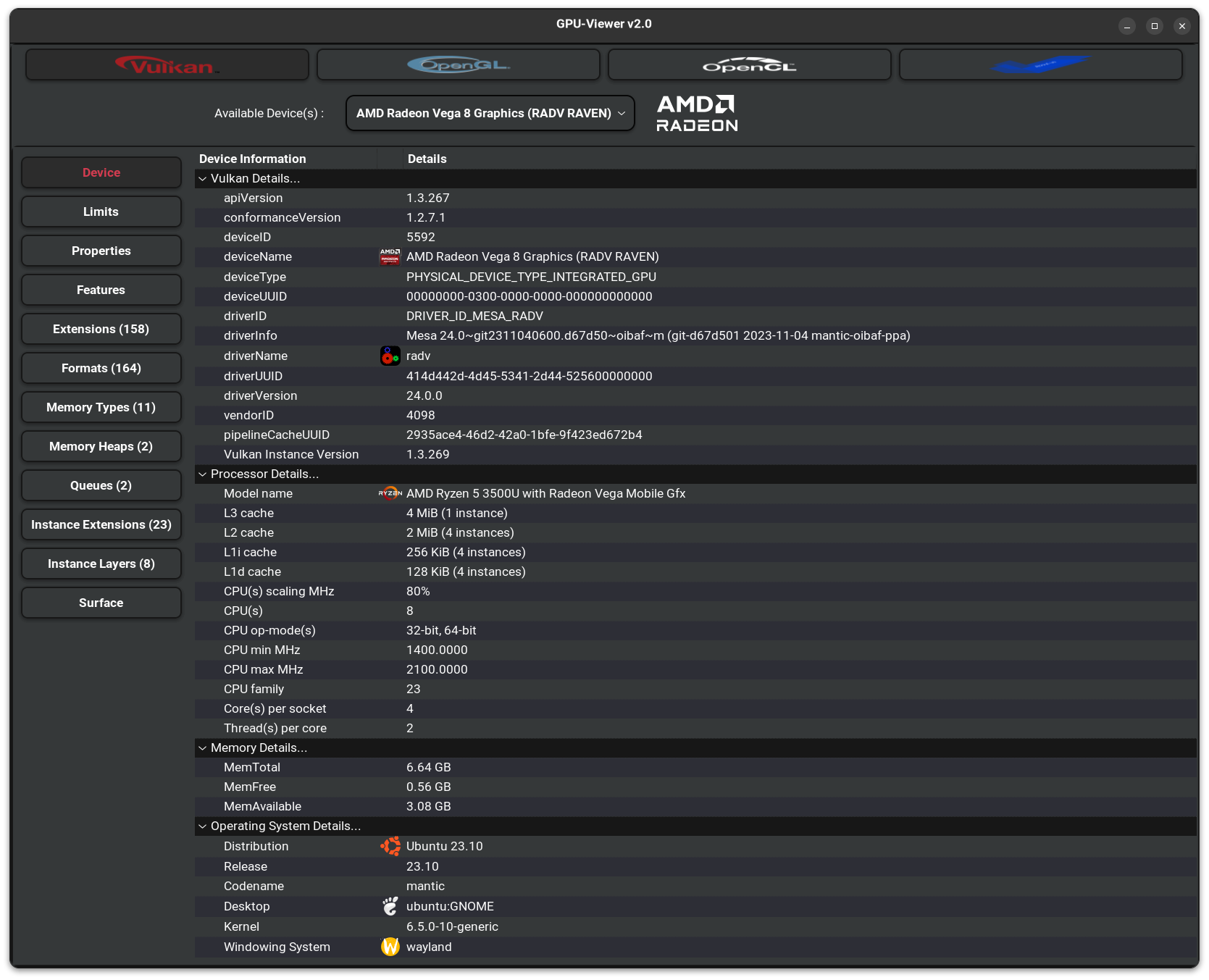Screen dimensions: 1209x980
Task: Select Memory Heaps (2) in sidebar
Action: [x=101, y=445]
